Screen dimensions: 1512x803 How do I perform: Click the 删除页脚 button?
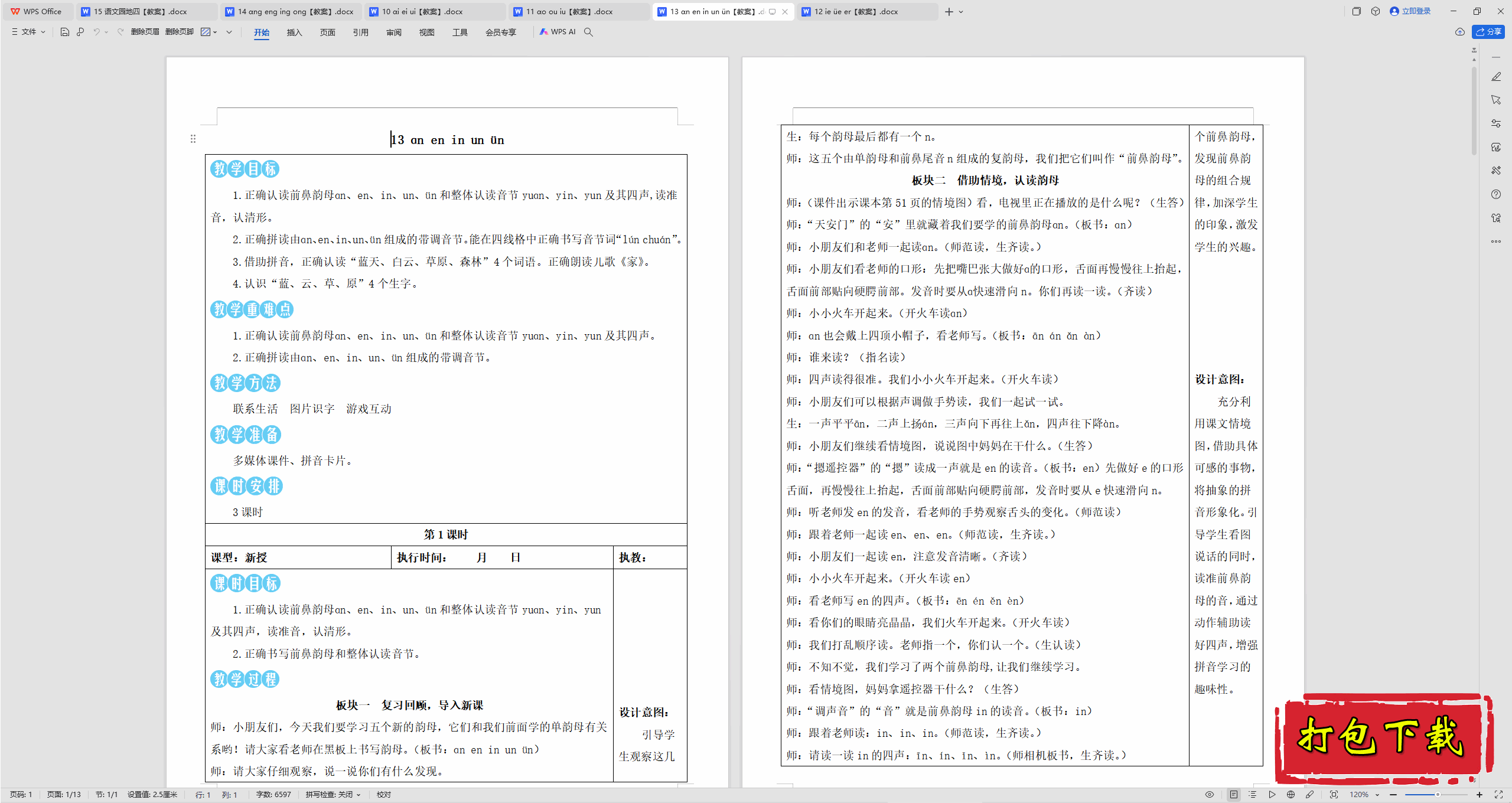180,32
